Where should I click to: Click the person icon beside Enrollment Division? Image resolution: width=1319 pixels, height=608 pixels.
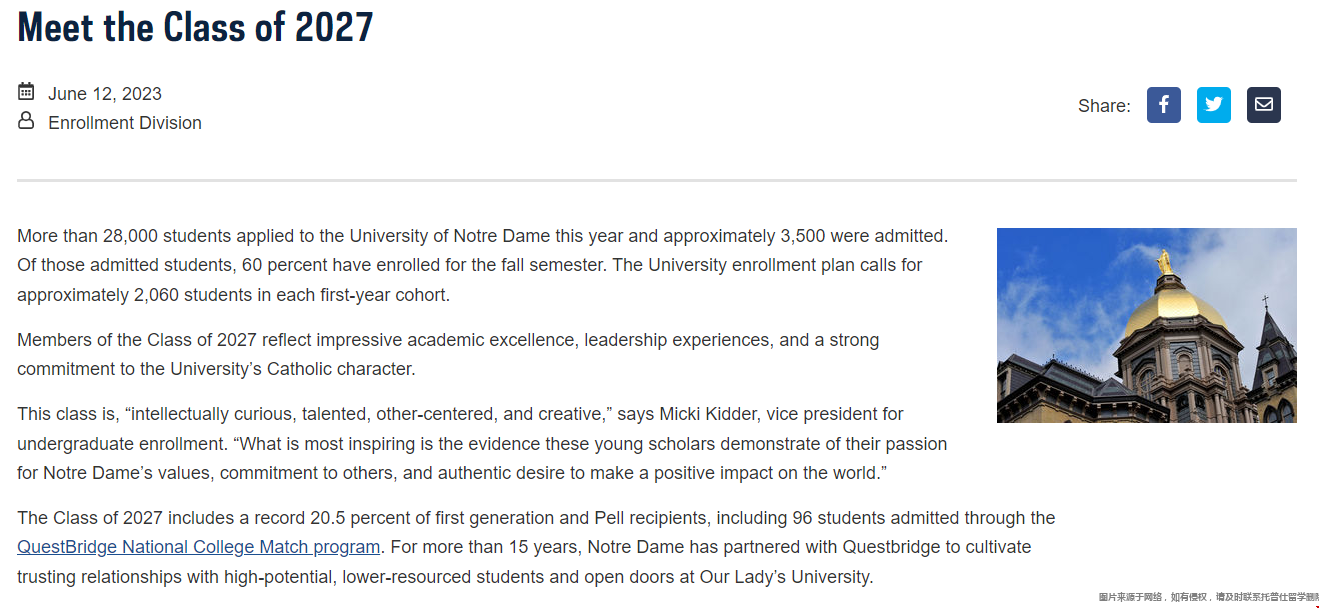(26, 121)
